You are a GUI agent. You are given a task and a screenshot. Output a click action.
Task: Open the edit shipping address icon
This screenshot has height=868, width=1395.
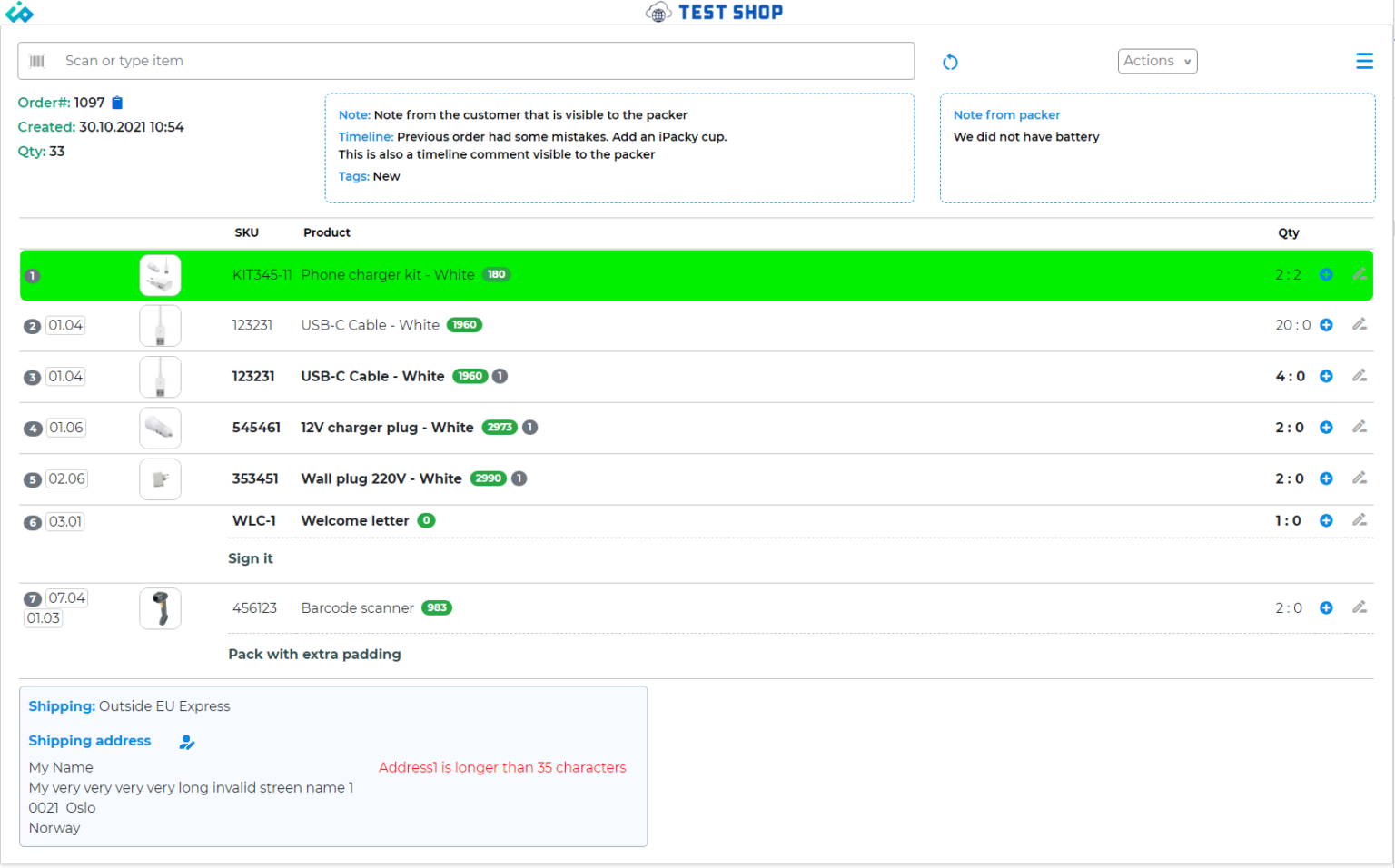click(x=187, y=742)
